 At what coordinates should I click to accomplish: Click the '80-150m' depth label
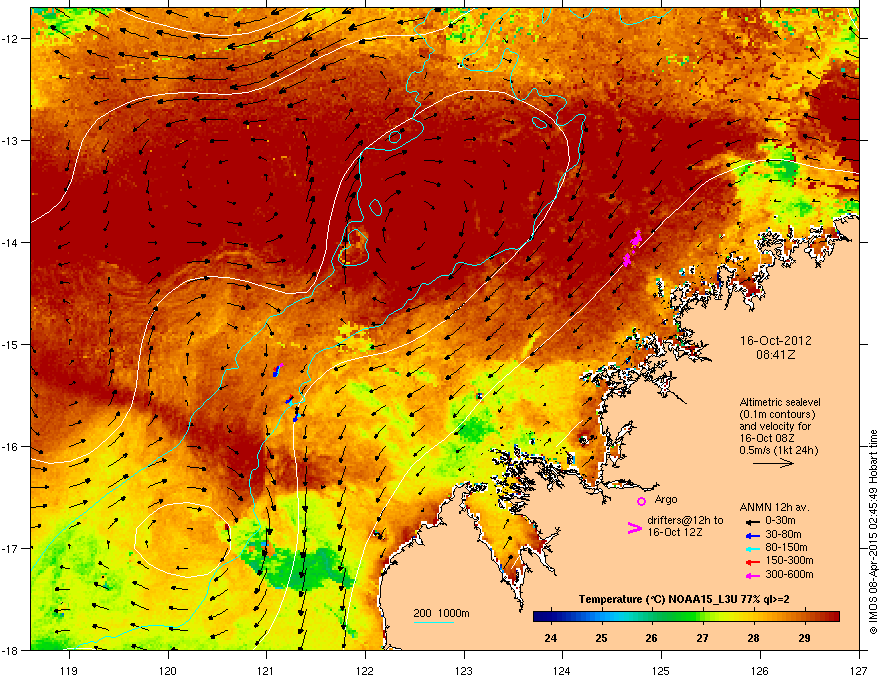[786, 547]
